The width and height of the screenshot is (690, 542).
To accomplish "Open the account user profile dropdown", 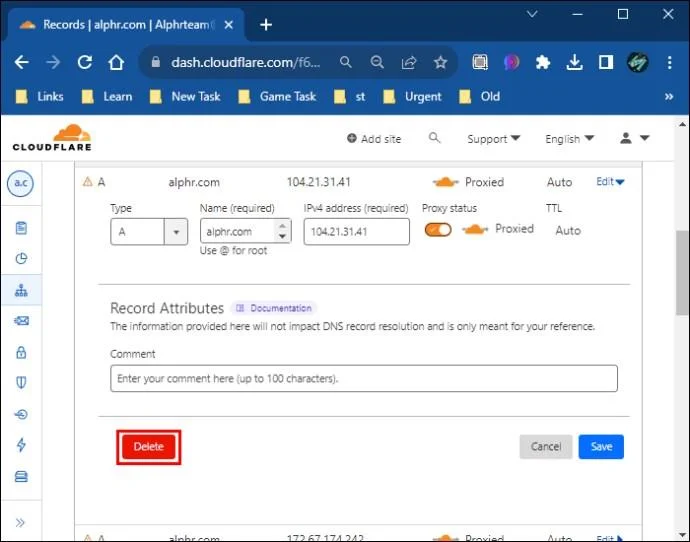I will click(x=634, y=139).
